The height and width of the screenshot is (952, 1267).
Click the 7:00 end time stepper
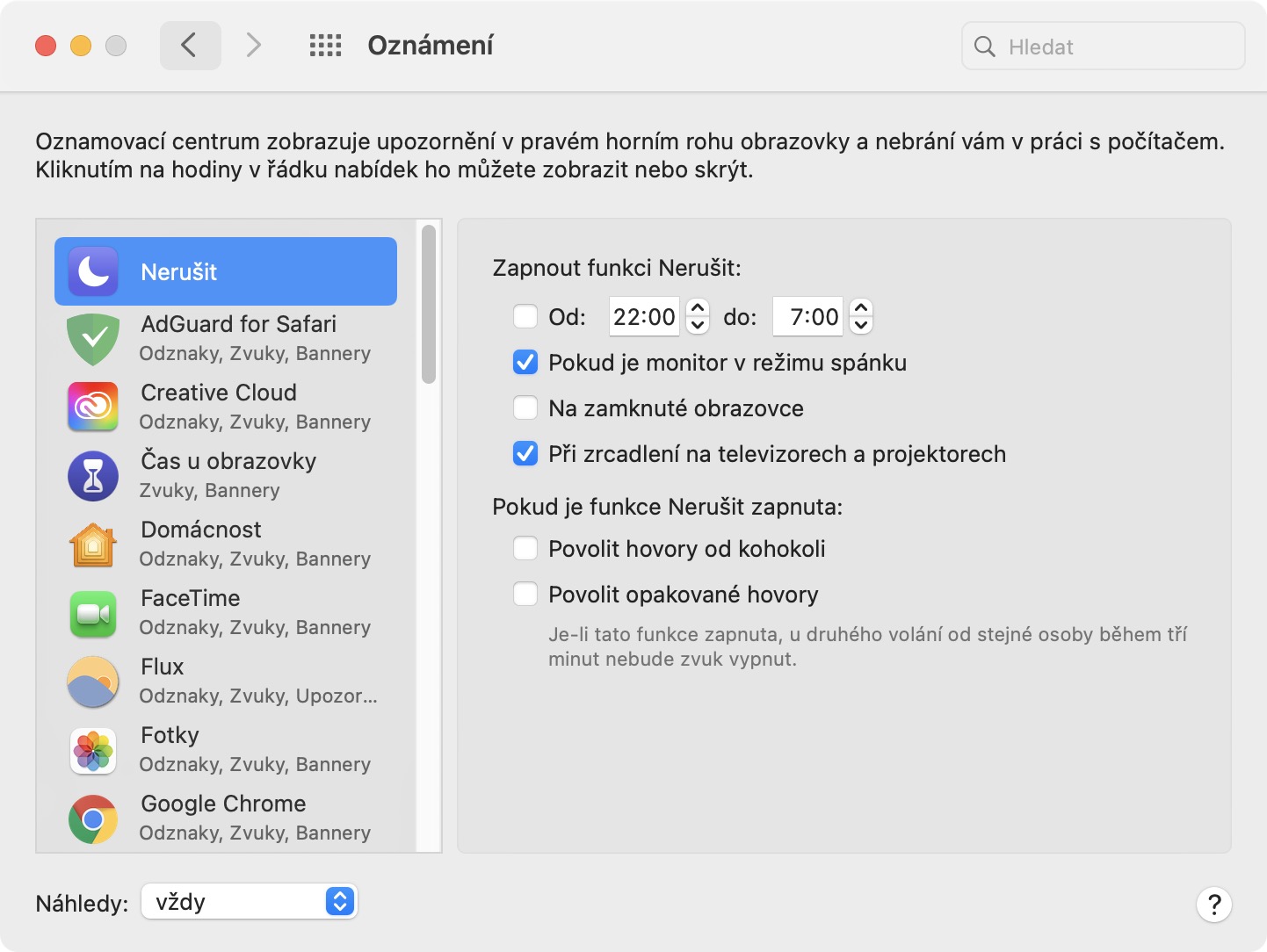861,316
